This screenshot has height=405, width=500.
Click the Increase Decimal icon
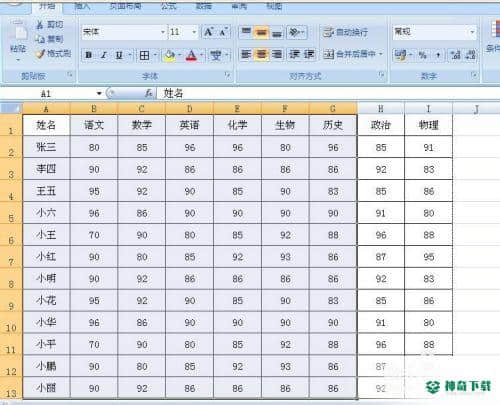click(x=455, y=55)
